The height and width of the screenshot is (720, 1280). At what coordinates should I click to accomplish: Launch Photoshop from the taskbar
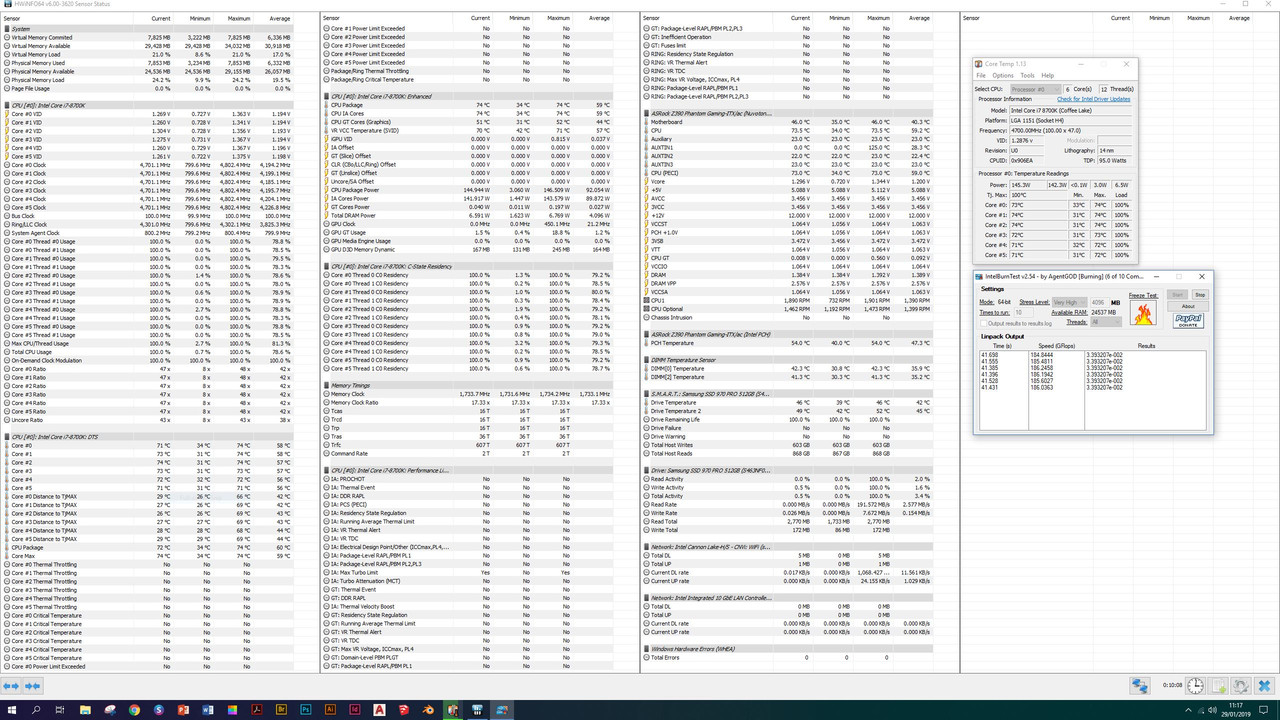coord(307,711)
